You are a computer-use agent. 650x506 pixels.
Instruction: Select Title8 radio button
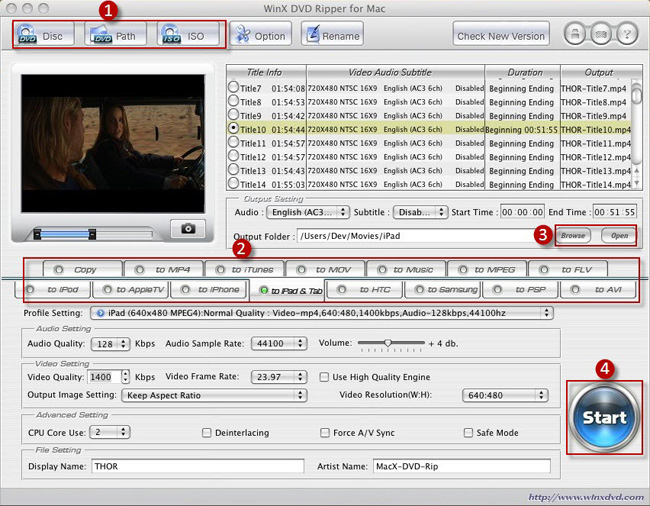233,101
